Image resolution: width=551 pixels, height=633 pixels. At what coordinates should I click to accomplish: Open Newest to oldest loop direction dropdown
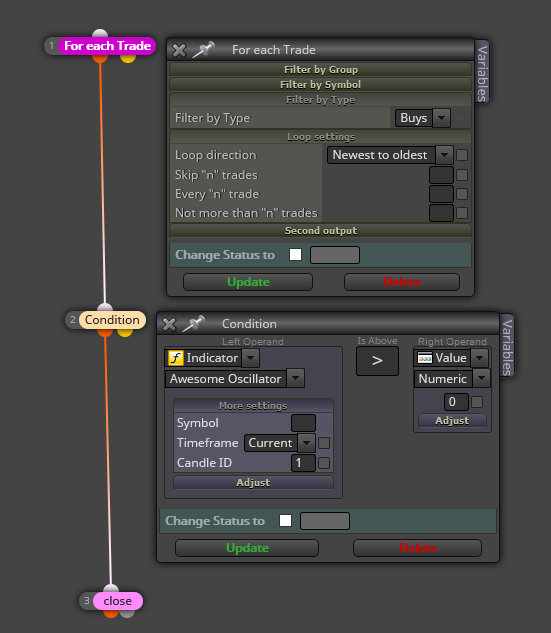[390, 155]
